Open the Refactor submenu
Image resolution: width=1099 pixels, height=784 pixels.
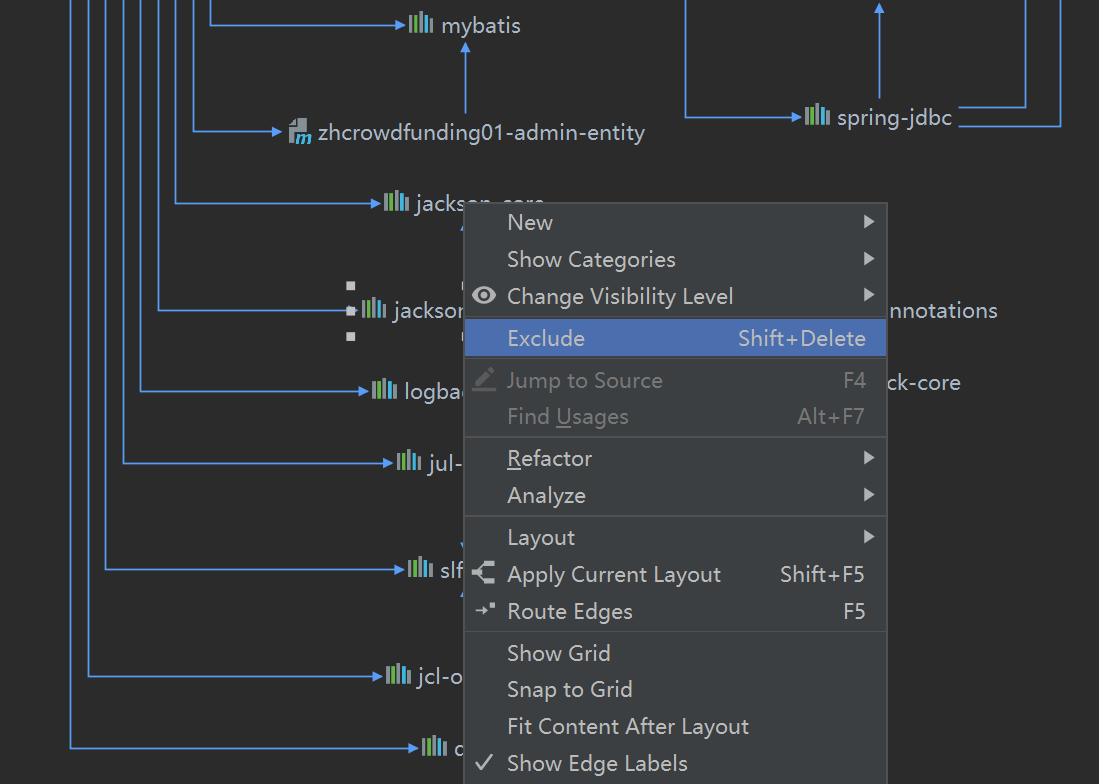click(676, 458)
